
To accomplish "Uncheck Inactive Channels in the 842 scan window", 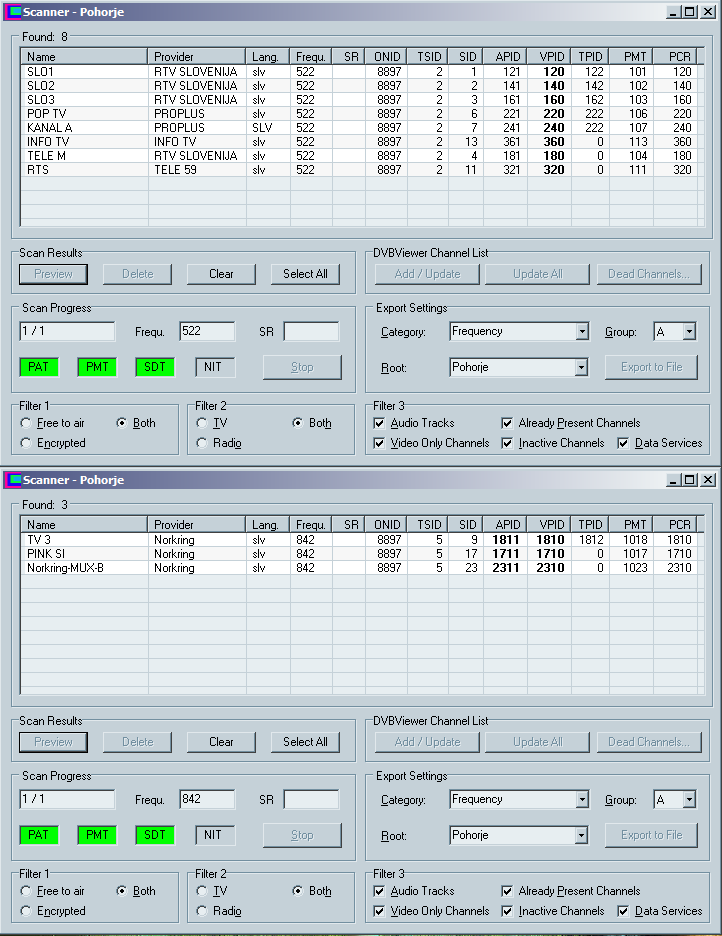I will [507, 911].
